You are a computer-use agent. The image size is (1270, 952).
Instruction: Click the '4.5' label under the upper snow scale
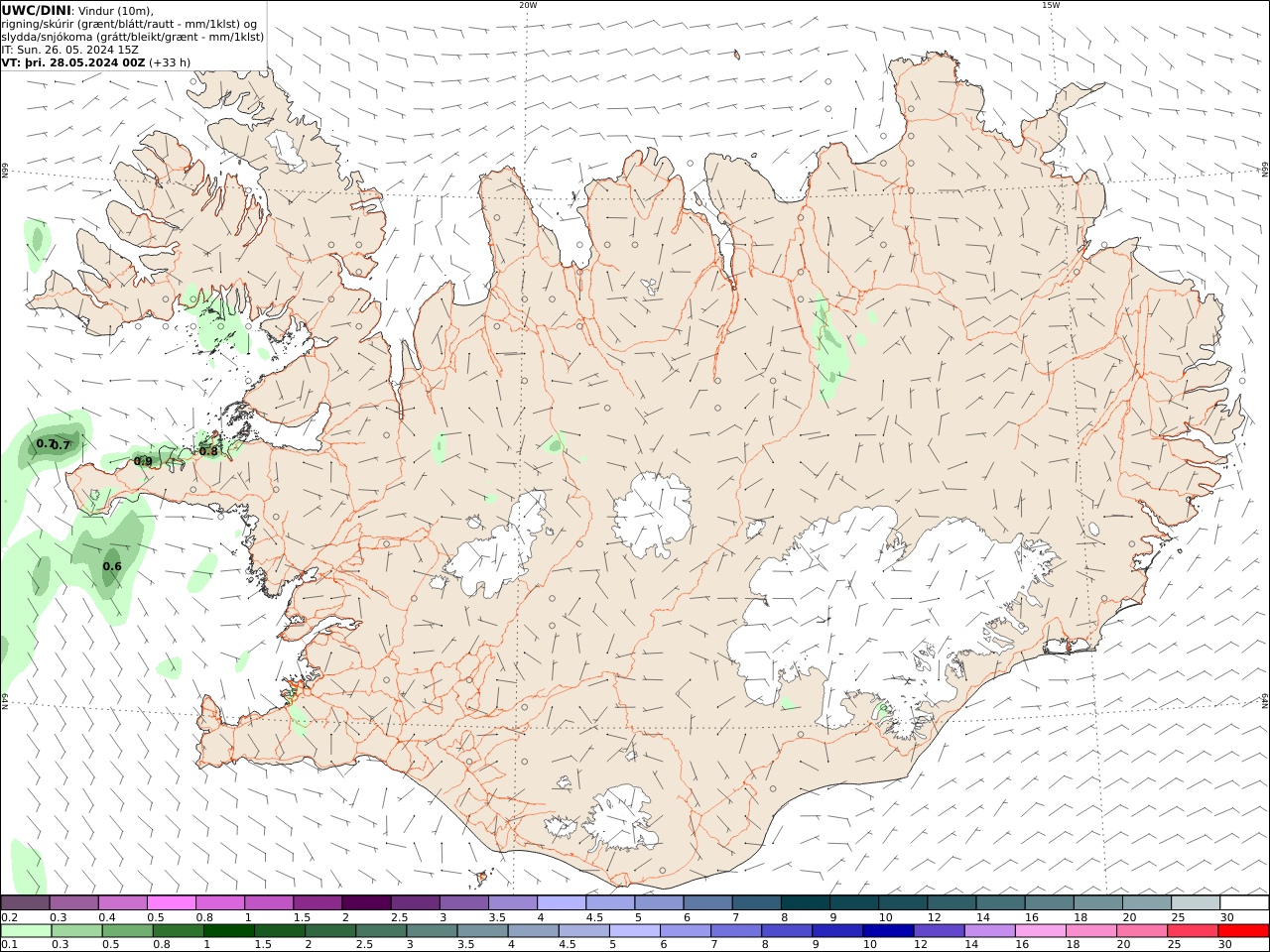[596, 917]
